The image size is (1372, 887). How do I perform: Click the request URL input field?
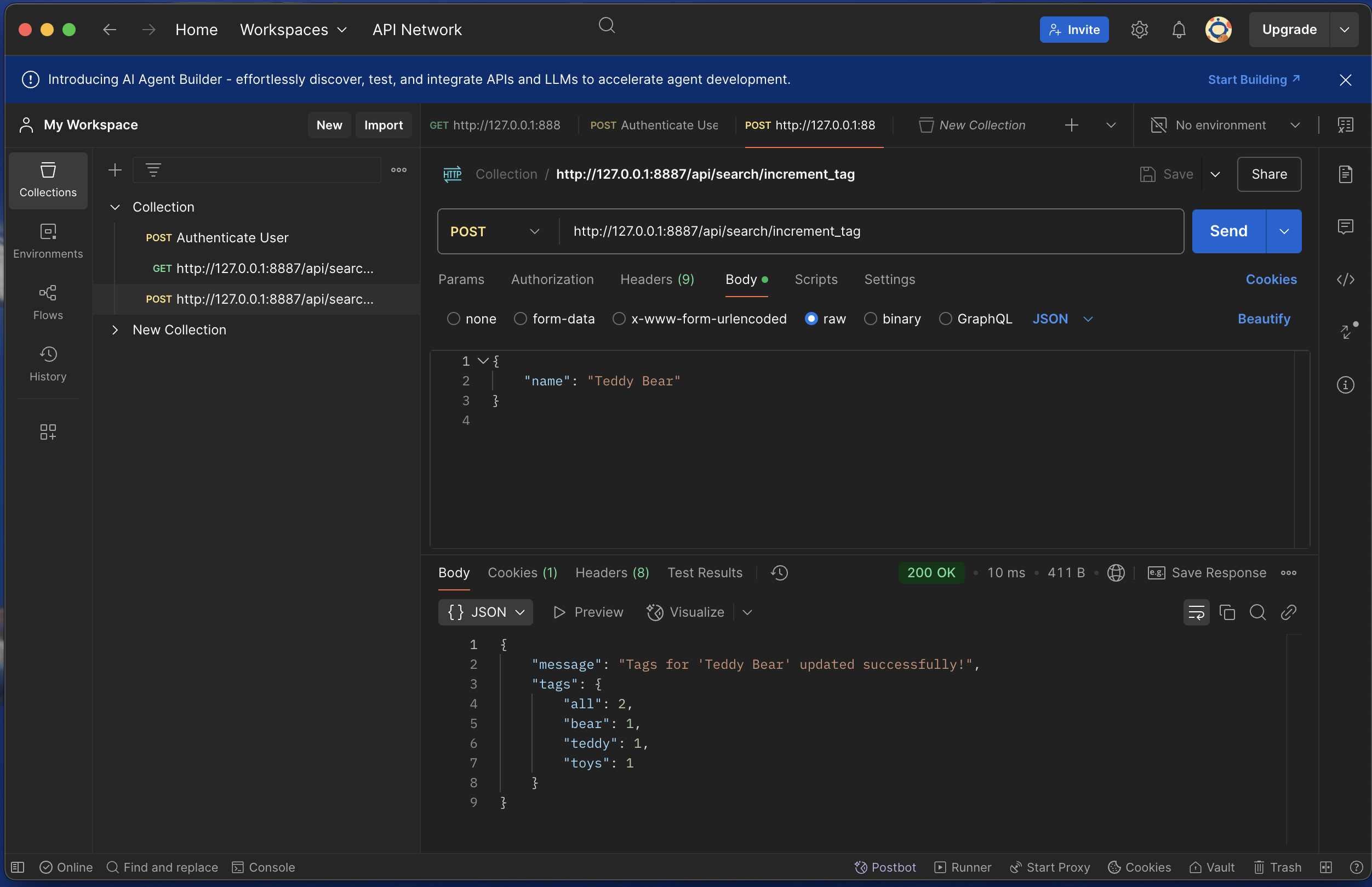click(x=871, y=231)
